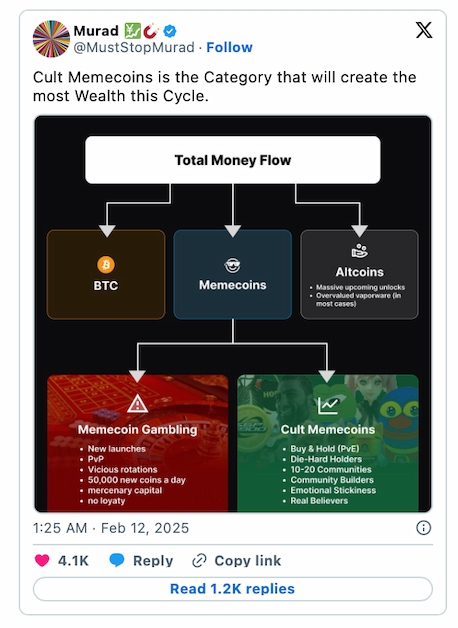Click the chain link copy icon

[x=199, y=561]
